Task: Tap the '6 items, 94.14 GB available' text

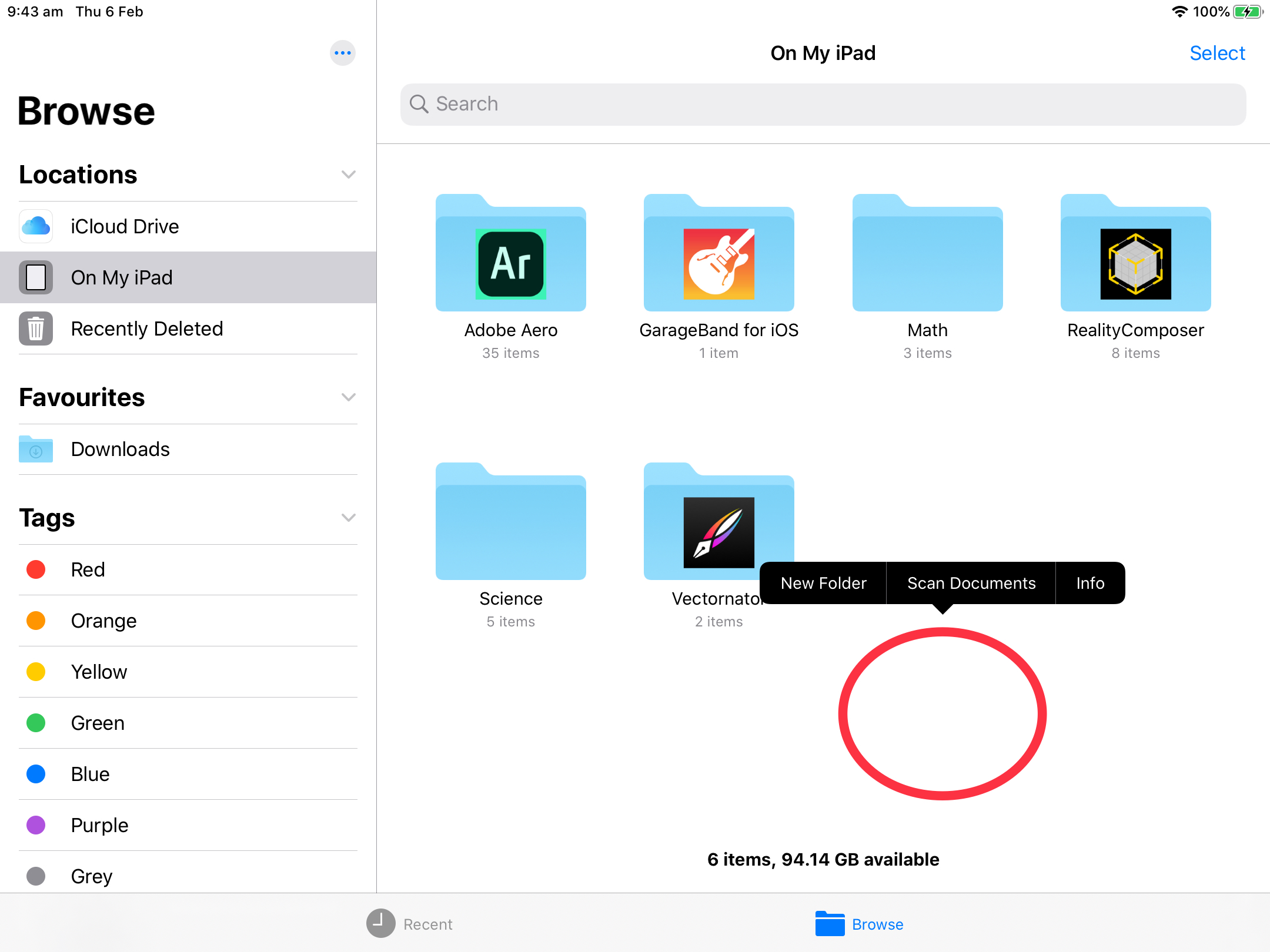Action: pos(823,860)
